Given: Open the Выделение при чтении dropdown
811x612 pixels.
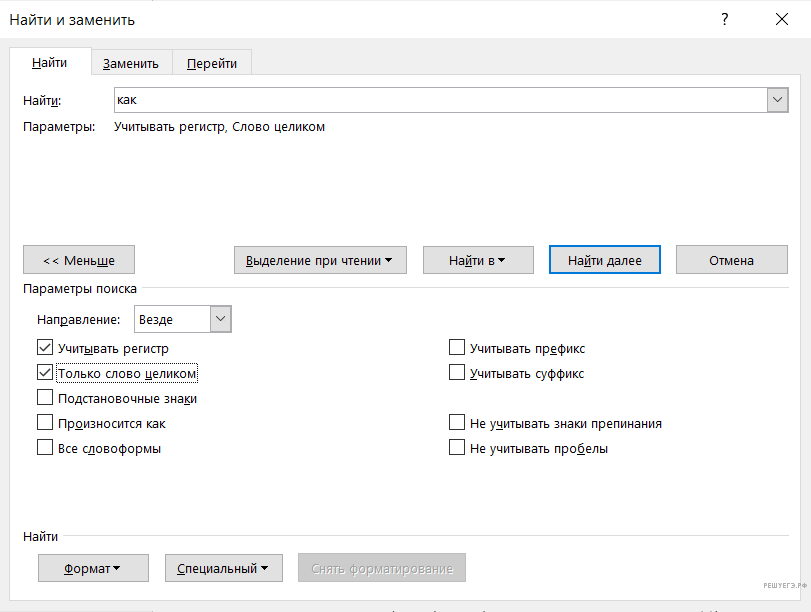Looking at the screenshot, I should pyautogui.click(x=320, y=260).
